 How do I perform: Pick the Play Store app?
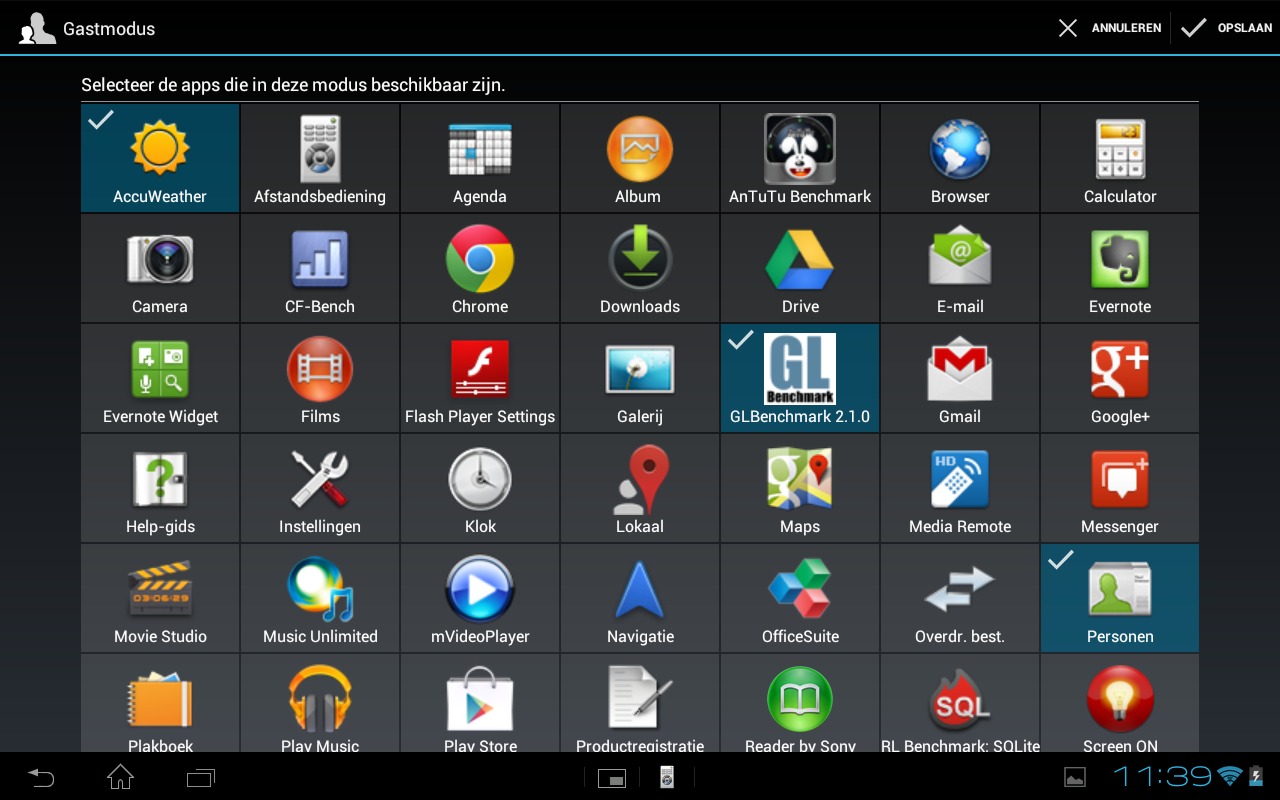[x=480, y=703]
